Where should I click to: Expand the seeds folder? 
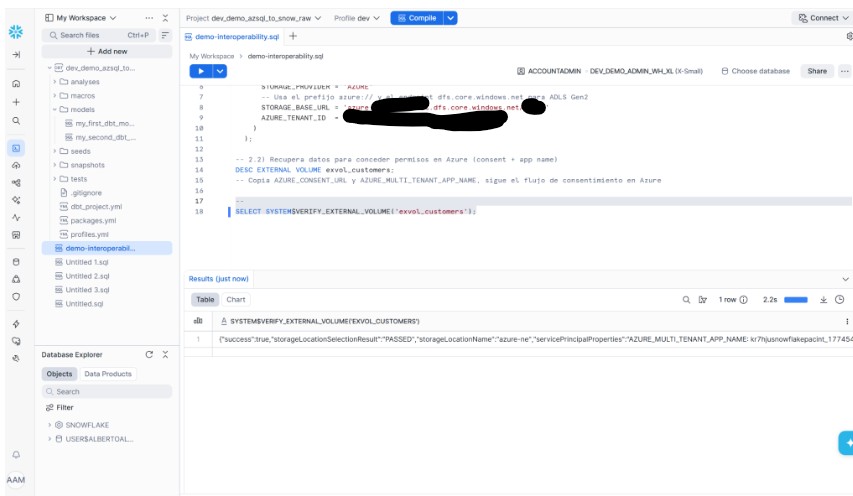pyautogui.click(x=54, y=151)
